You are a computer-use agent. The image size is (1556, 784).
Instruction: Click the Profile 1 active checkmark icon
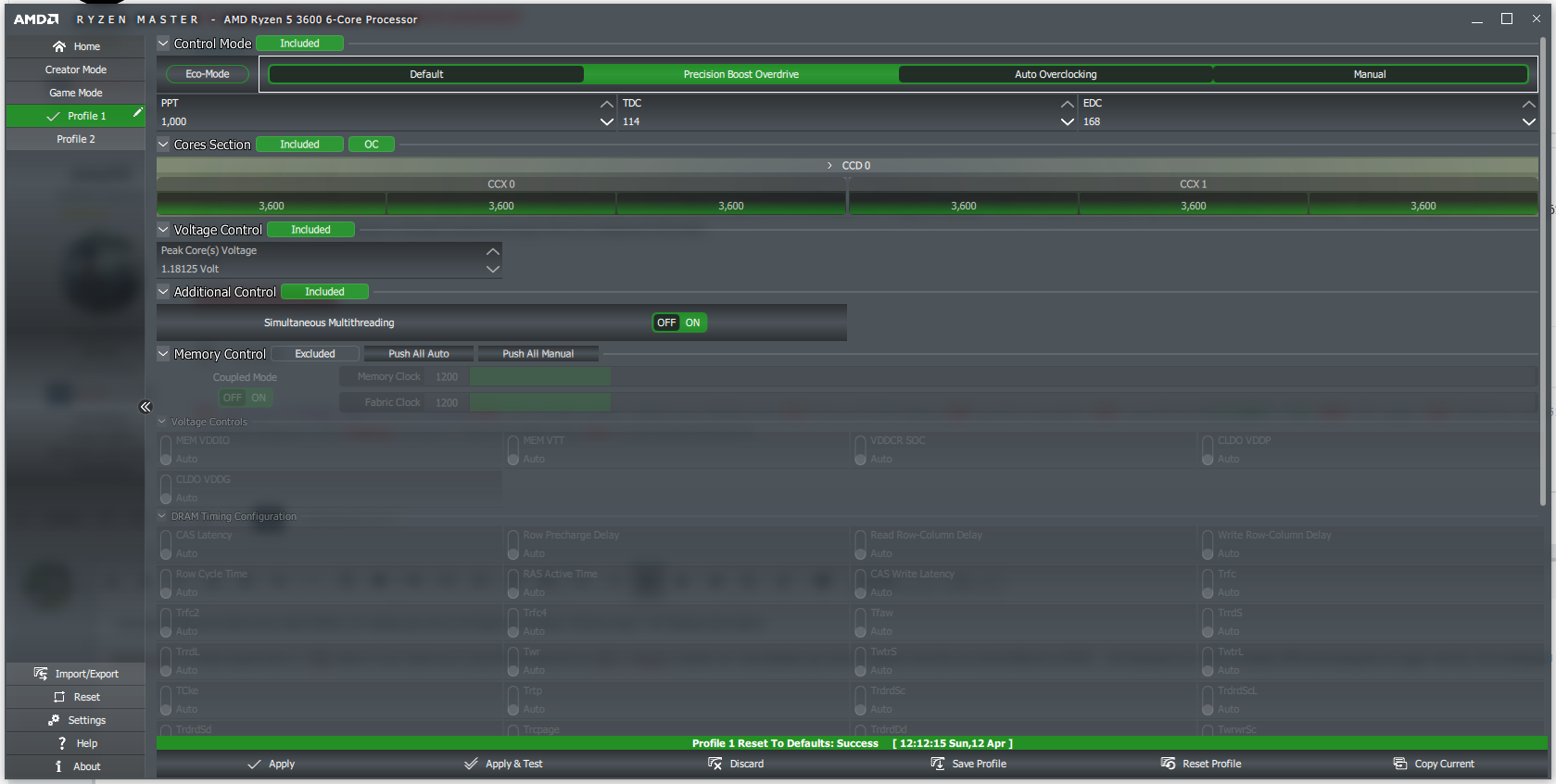54,116
